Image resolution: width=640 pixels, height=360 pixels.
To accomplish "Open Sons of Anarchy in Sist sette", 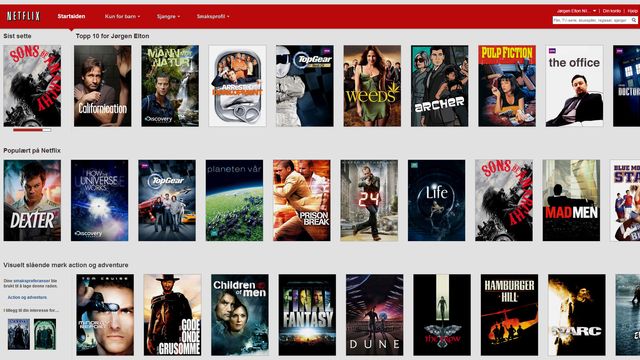I will pyautogui.click(x=32, y=86).
